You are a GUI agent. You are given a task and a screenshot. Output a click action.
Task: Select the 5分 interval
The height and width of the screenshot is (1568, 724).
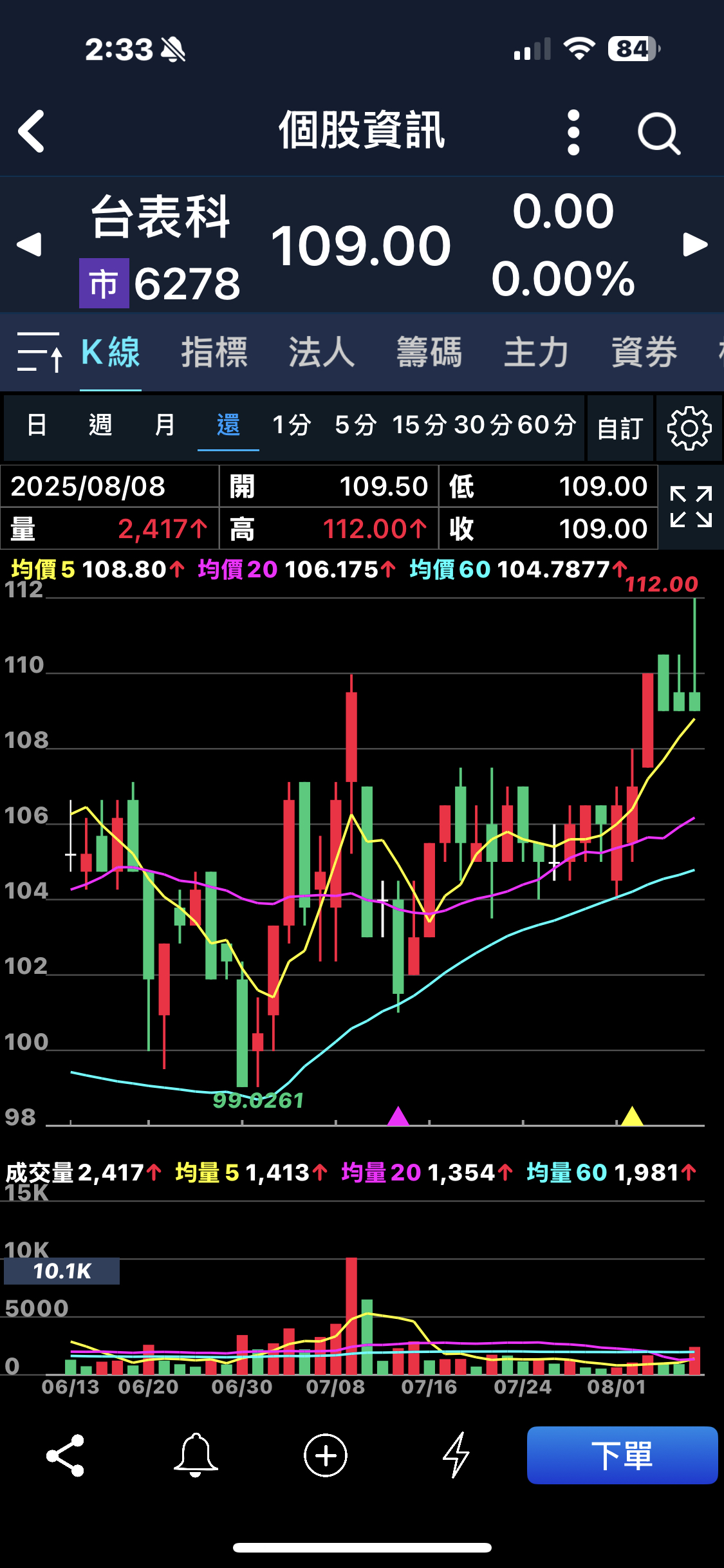tap(356, 425)
